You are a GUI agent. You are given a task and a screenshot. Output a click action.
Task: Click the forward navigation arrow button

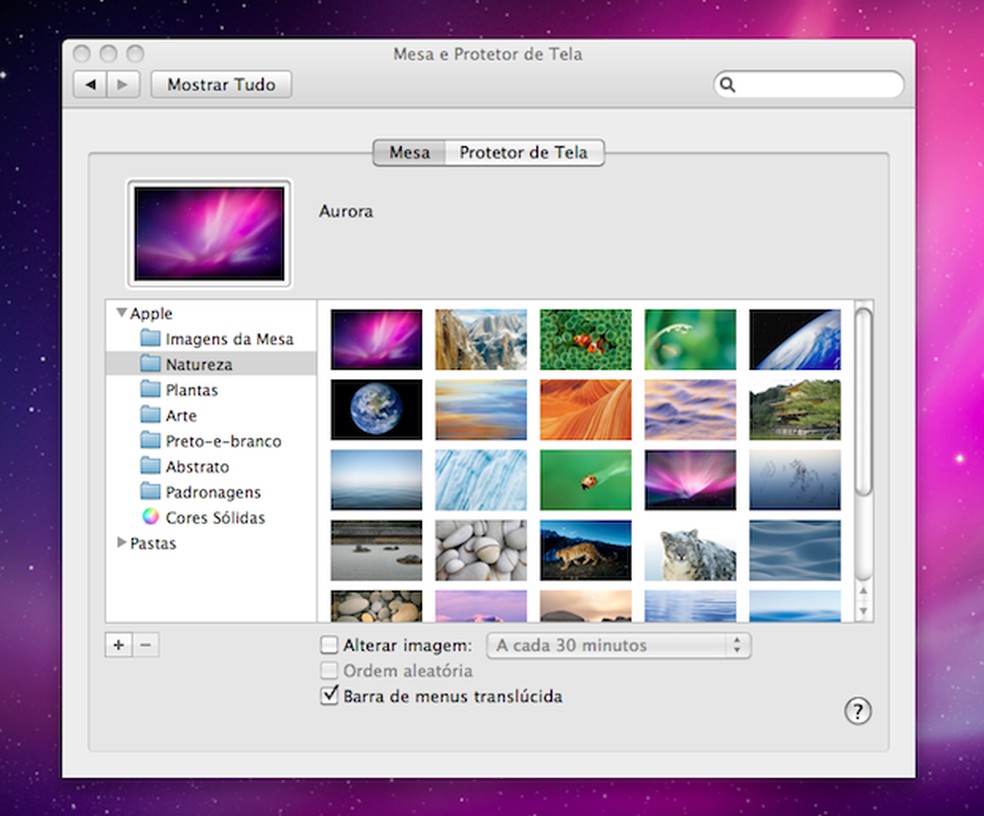pos(122,85)
